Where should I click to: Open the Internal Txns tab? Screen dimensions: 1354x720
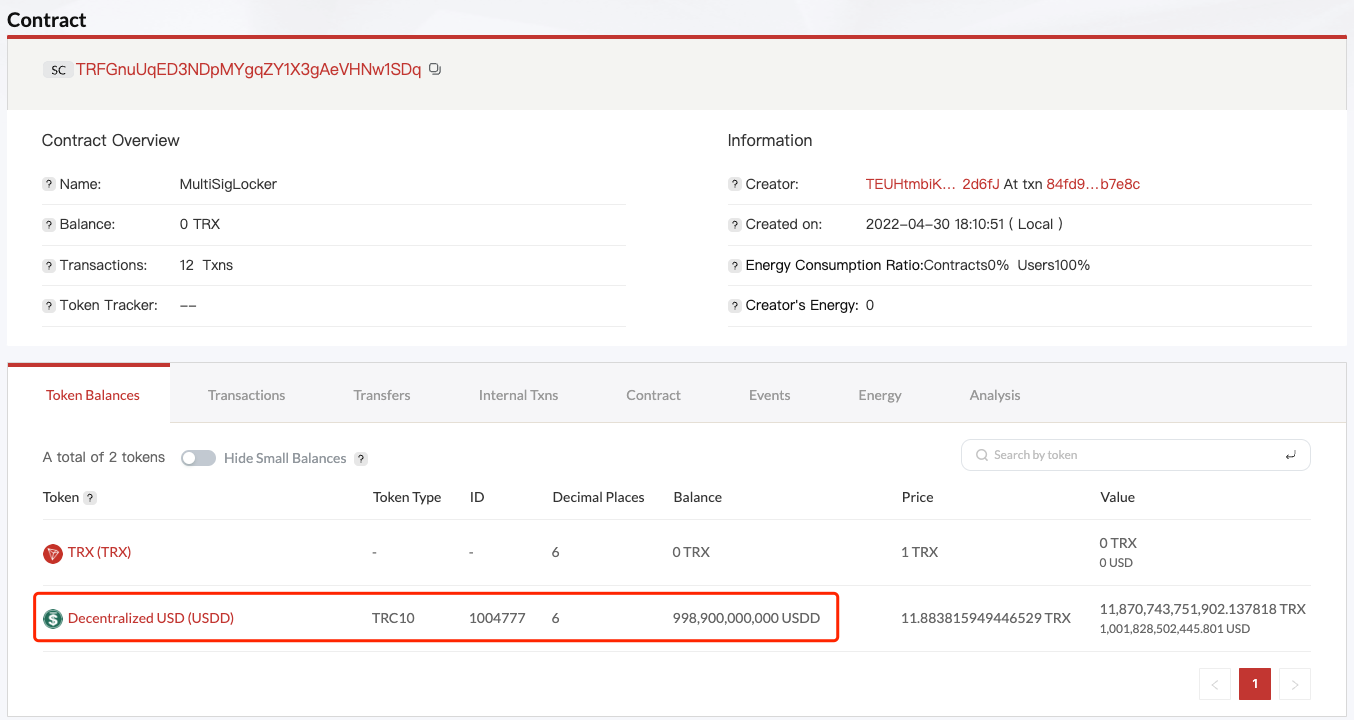click(518, 395)
